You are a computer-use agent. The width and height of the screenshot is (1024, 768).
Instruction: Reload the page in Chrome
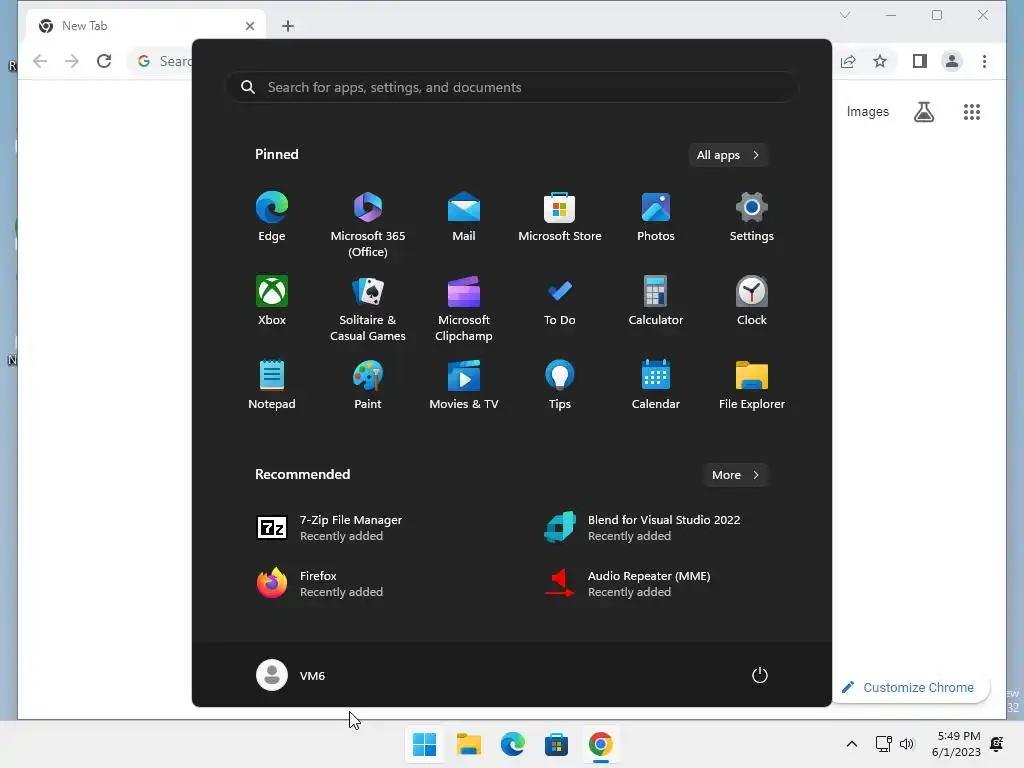(x=104, y=61)
